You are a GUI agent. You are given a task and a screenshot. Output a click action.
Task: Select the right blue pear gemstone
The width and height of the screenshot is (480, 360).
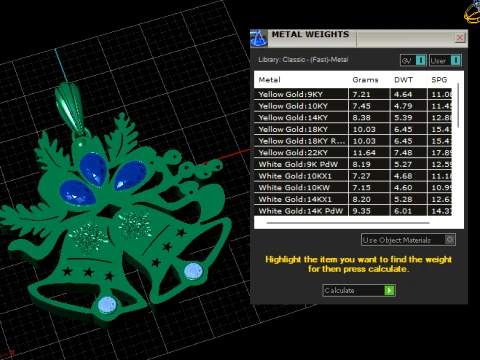130,175
